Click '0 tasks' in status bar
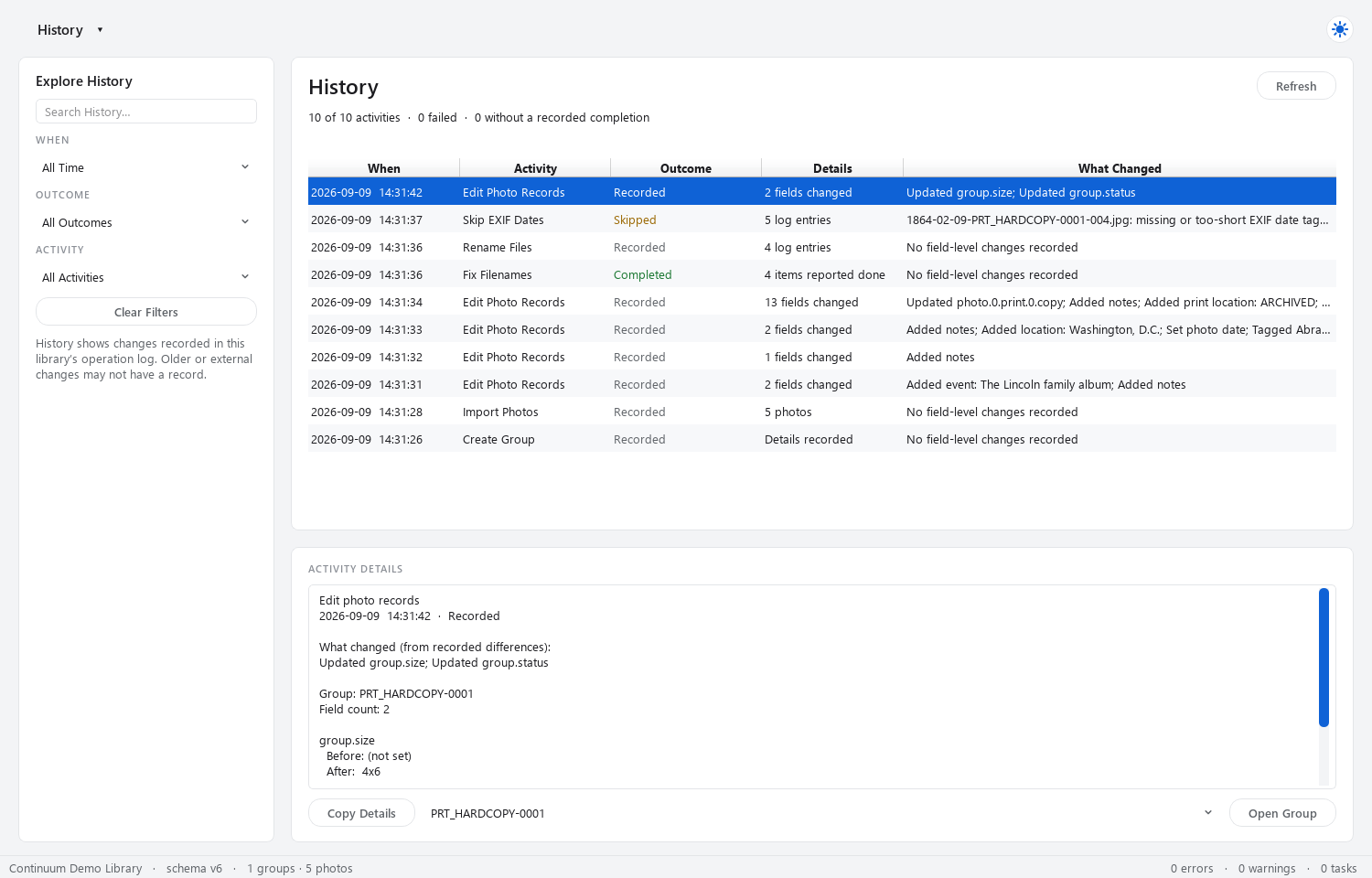The image size is (1372, 878). click(1339, 868)
